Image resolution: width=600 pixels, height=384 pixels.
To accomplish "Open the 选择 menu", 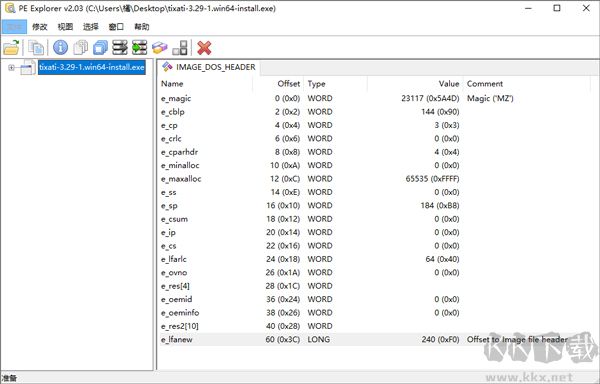I will (91, 27).
